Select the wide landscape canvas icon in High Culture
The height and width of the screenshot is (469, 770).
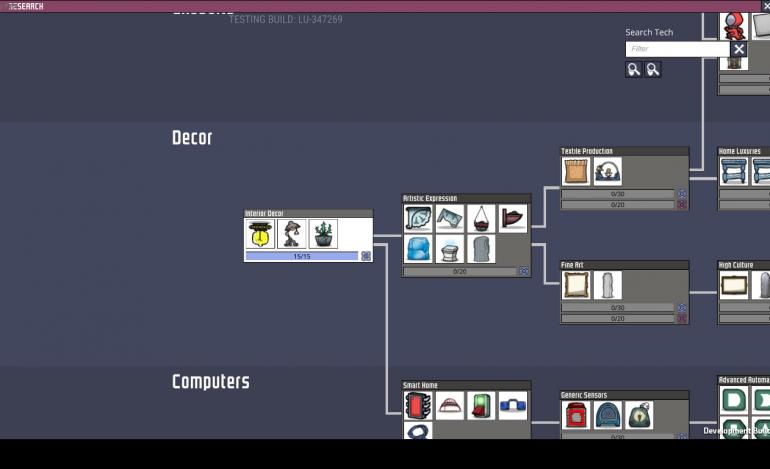(x=734, y=285)
